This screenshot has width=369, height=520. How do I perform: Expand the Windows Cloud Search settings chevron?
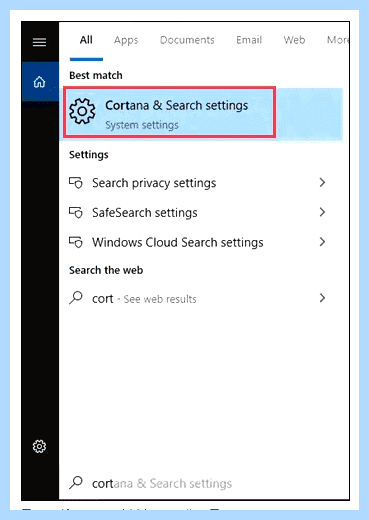tap(322, 242)
